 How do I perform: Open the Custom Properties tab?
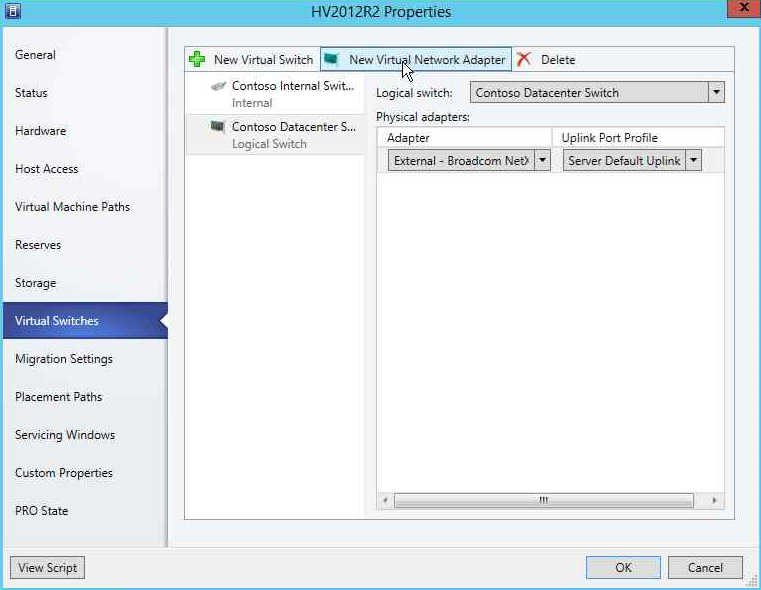tap(85, 473)
